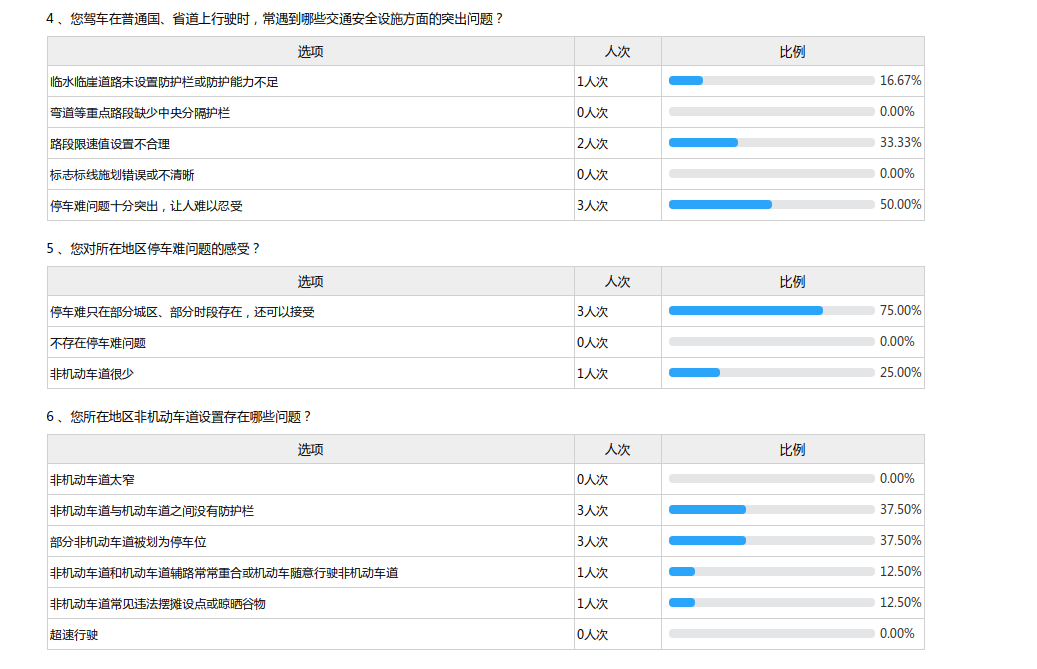
Task: Click the 25.00% bar for 非机动车道很少
Action: pyautogui.click(x=771, y=373)
